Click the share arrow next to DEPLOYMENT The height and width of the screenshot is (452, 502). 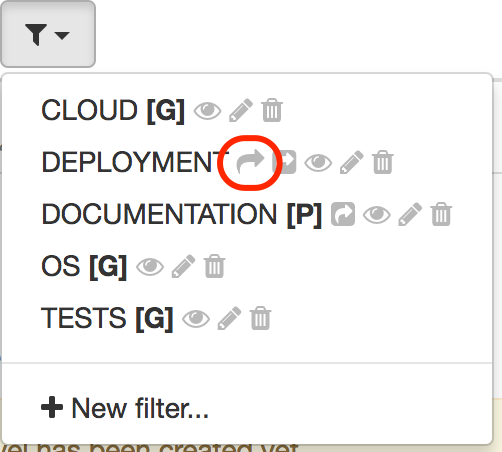(x=250, y=162)
